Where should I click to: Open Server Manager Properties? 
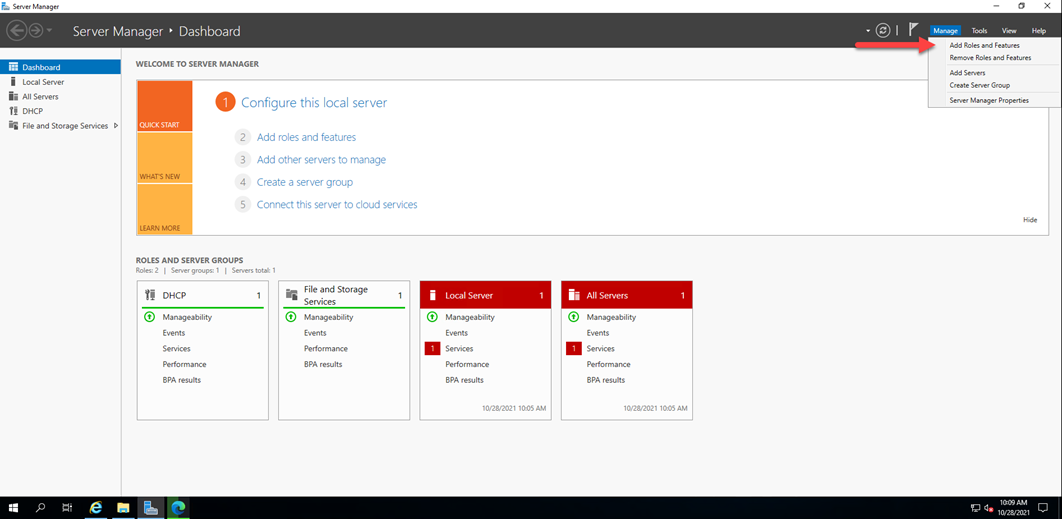[x=989, y=100]
